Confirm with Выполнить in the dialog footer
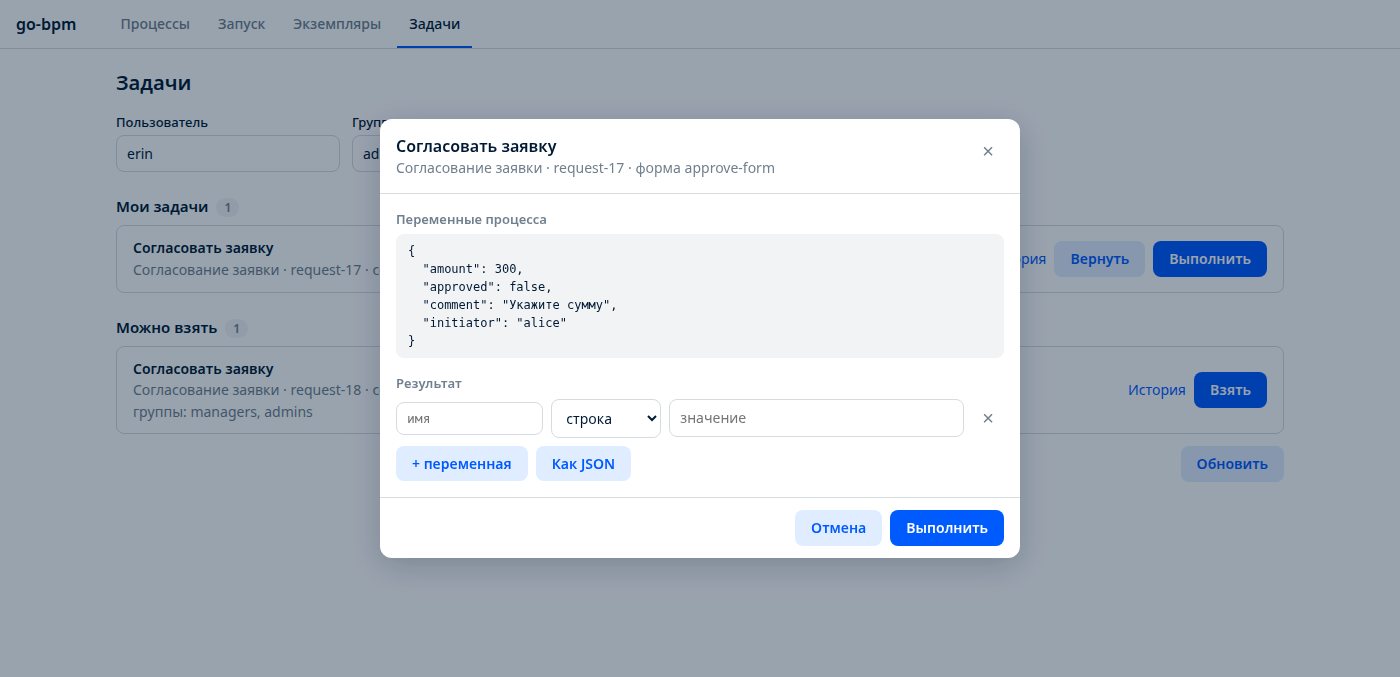This screenshot has height=677, width=1400. [947, 528]
